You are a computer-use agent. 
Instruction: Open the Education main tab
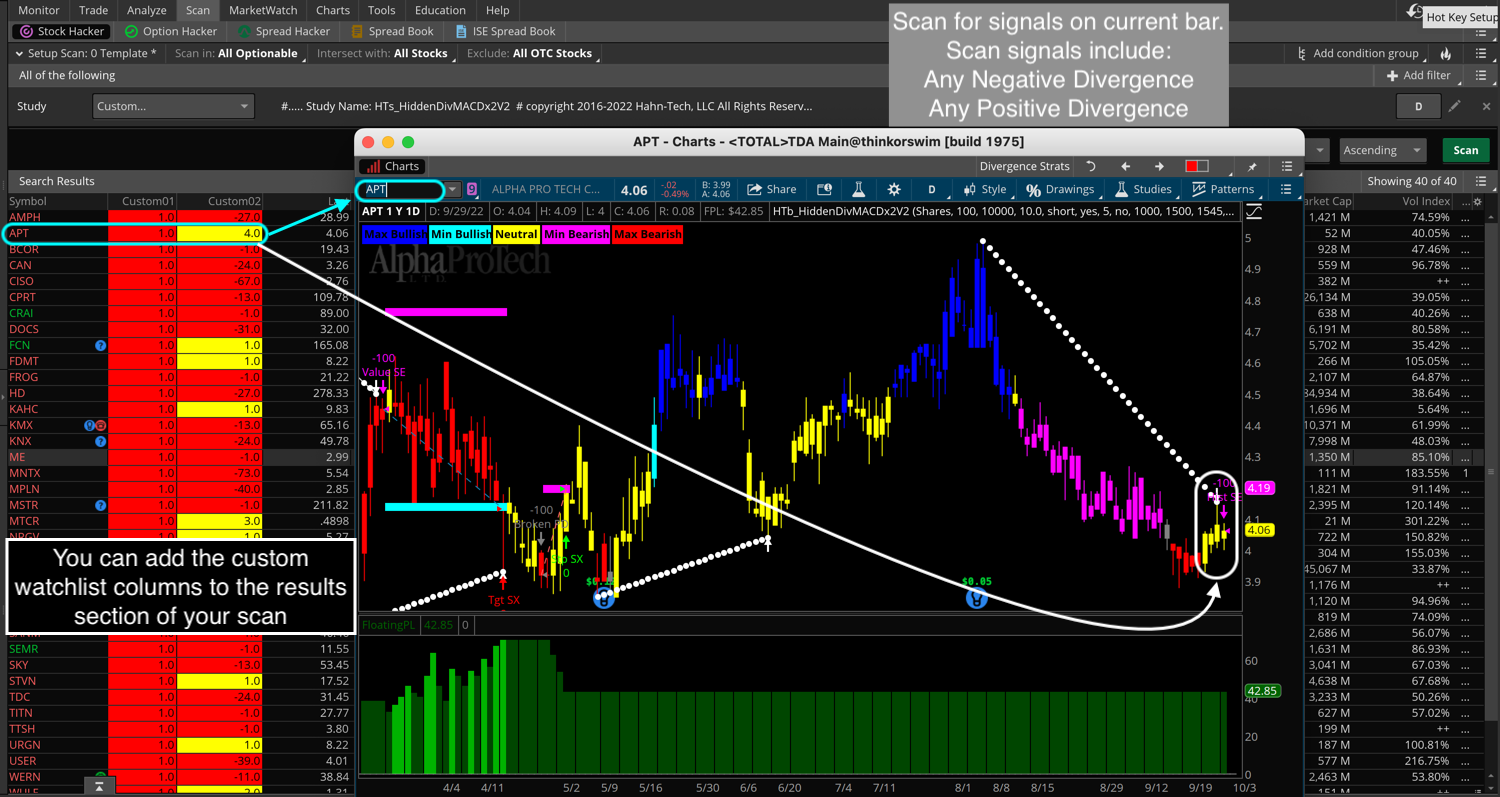[440, 10]
